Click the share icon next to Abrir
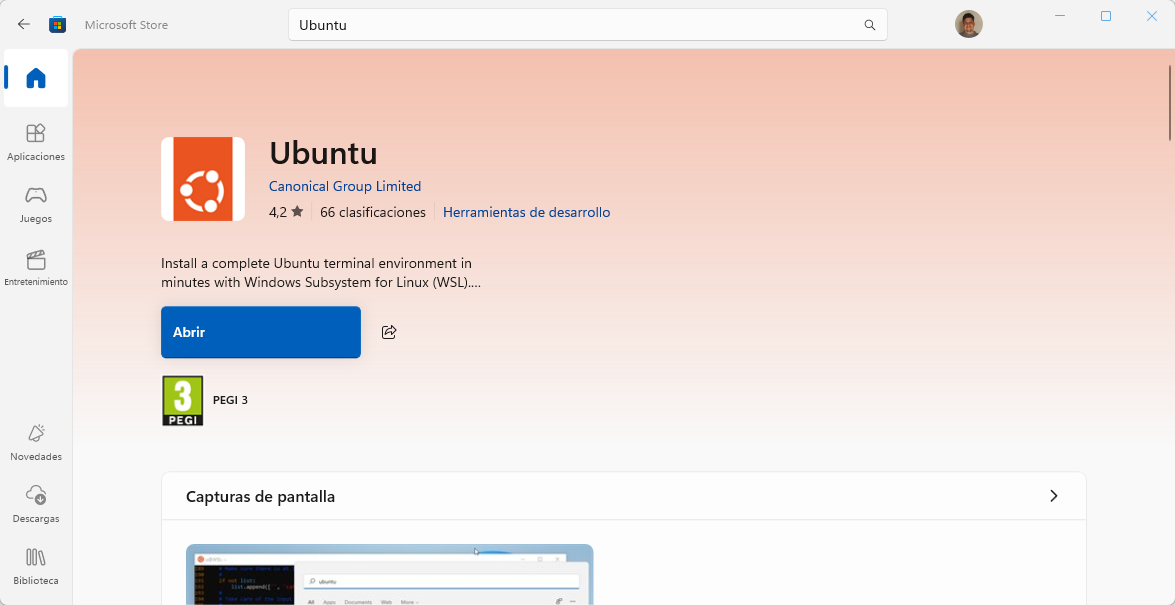The height and width of the screenshot is (605, 1175). click(x=389, y=332)
